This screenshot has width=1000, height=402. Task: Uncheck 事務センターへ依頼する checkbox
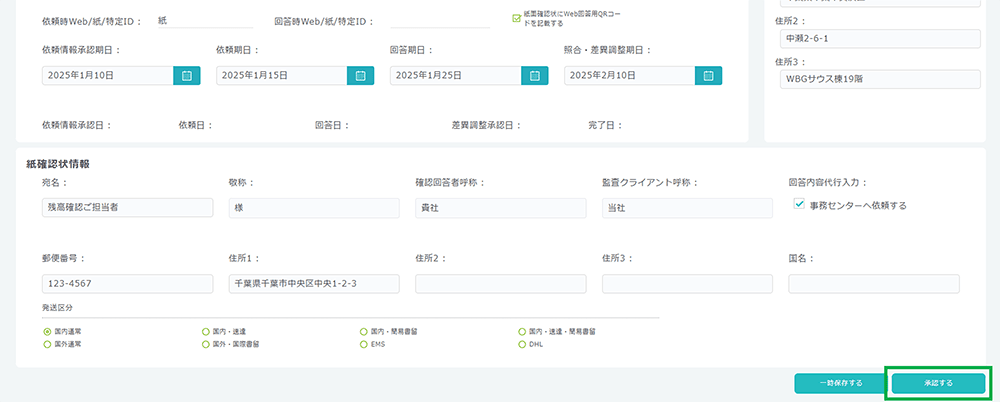(x=799, y=204)
